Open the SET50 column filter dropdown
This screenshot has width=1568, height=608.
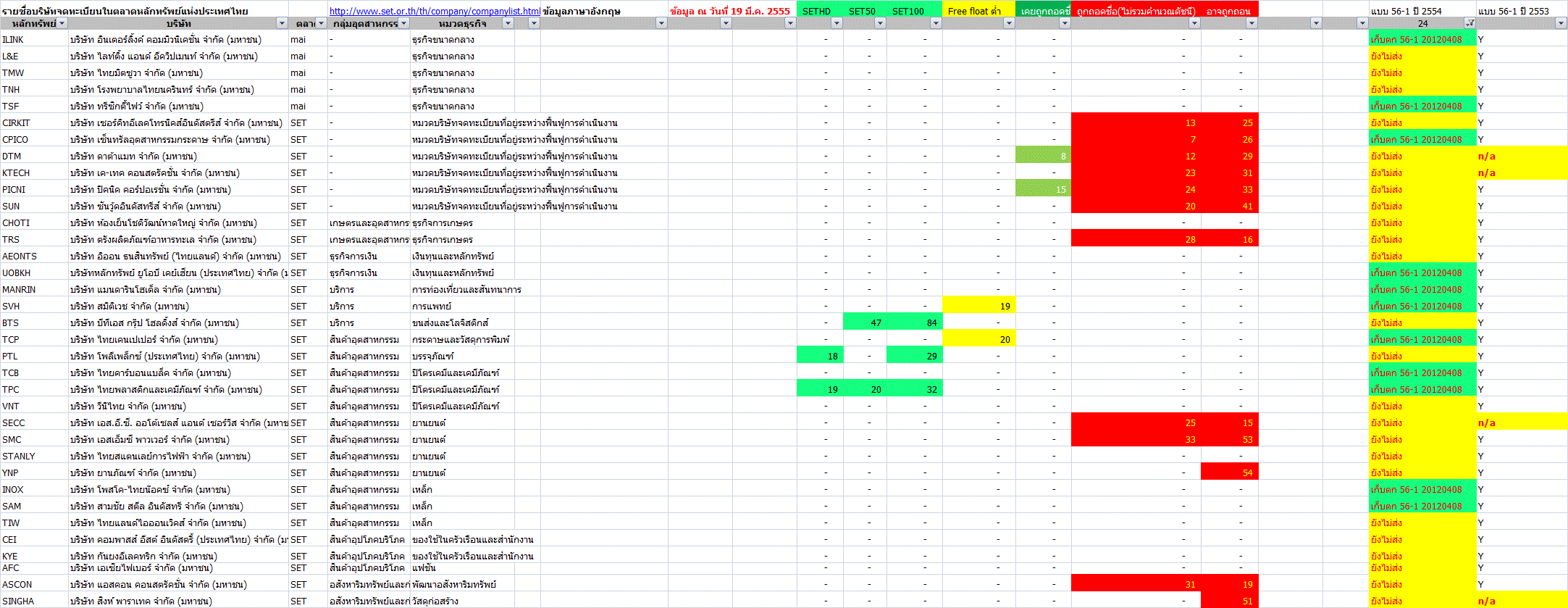(x=880, y=23)
